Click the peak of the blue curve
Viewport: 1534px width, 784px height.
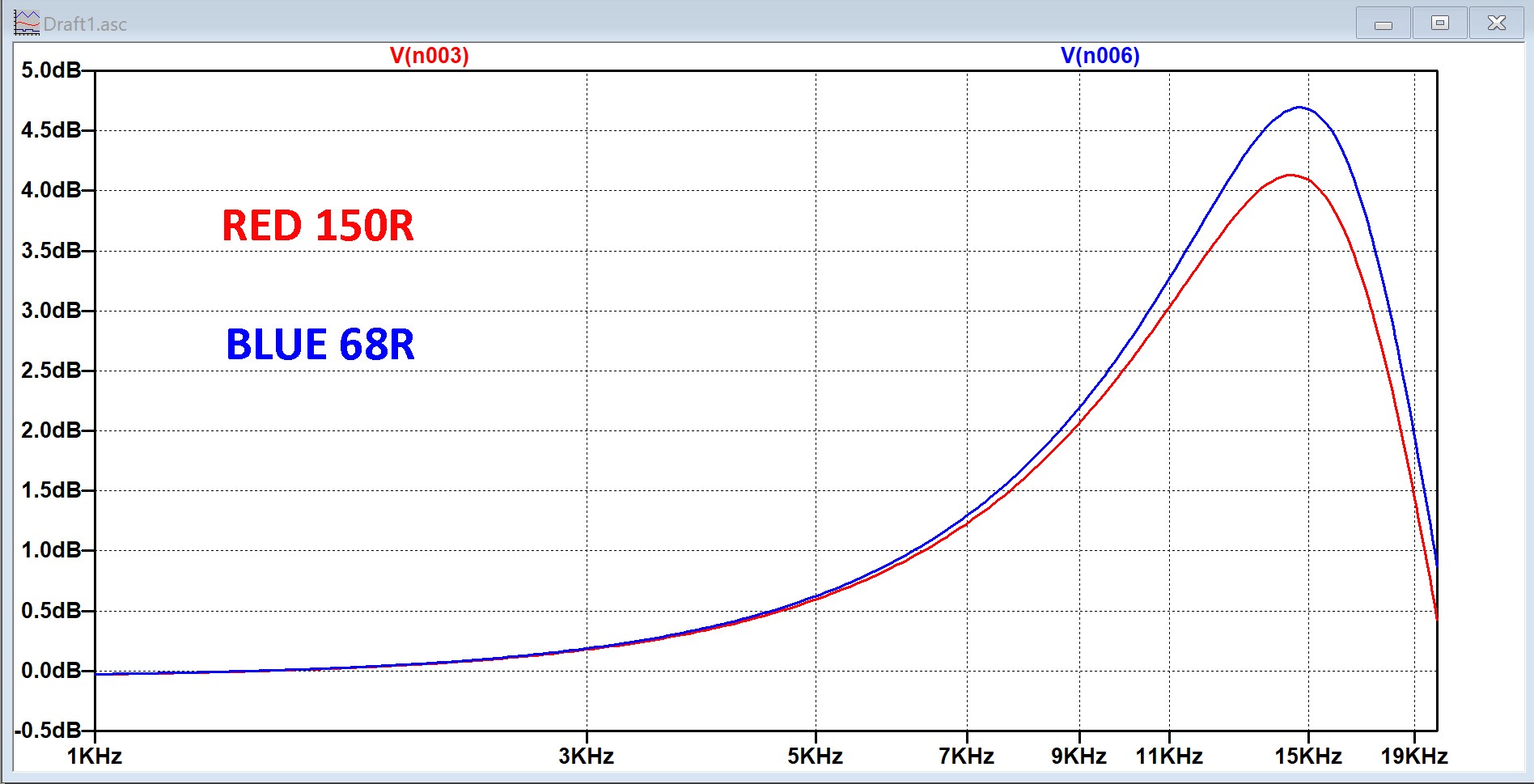click(x=1300, y=107)
